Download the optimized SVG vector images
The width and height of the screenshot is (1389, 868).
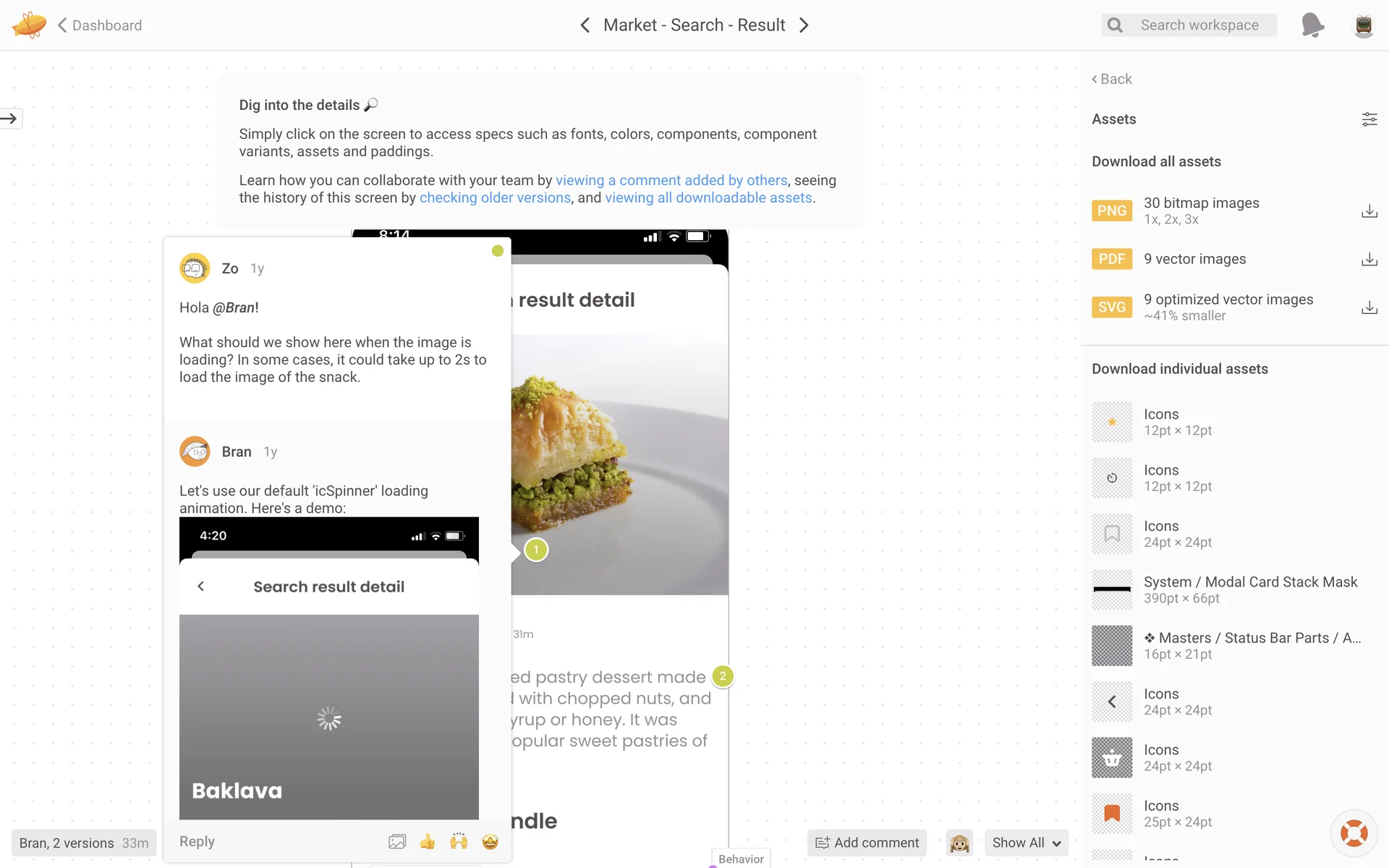click(1369, 307)
